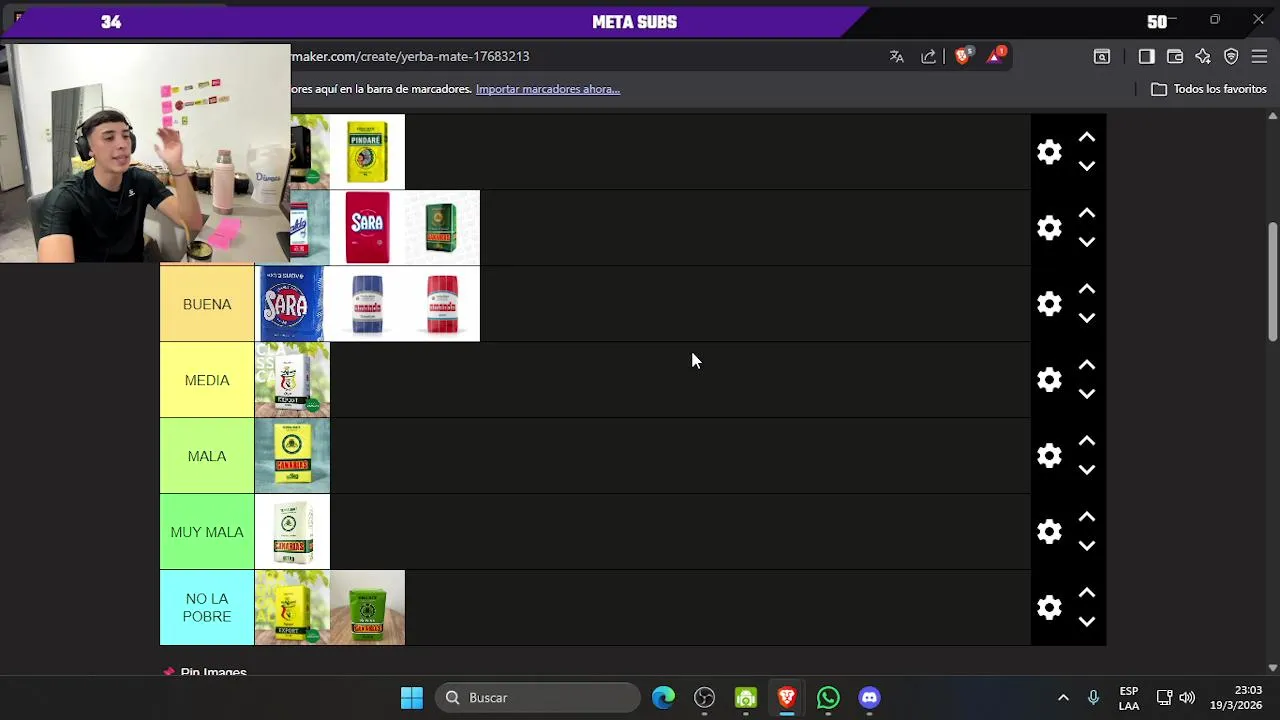Open settings gear for the MALA row

pos(1049,456)
